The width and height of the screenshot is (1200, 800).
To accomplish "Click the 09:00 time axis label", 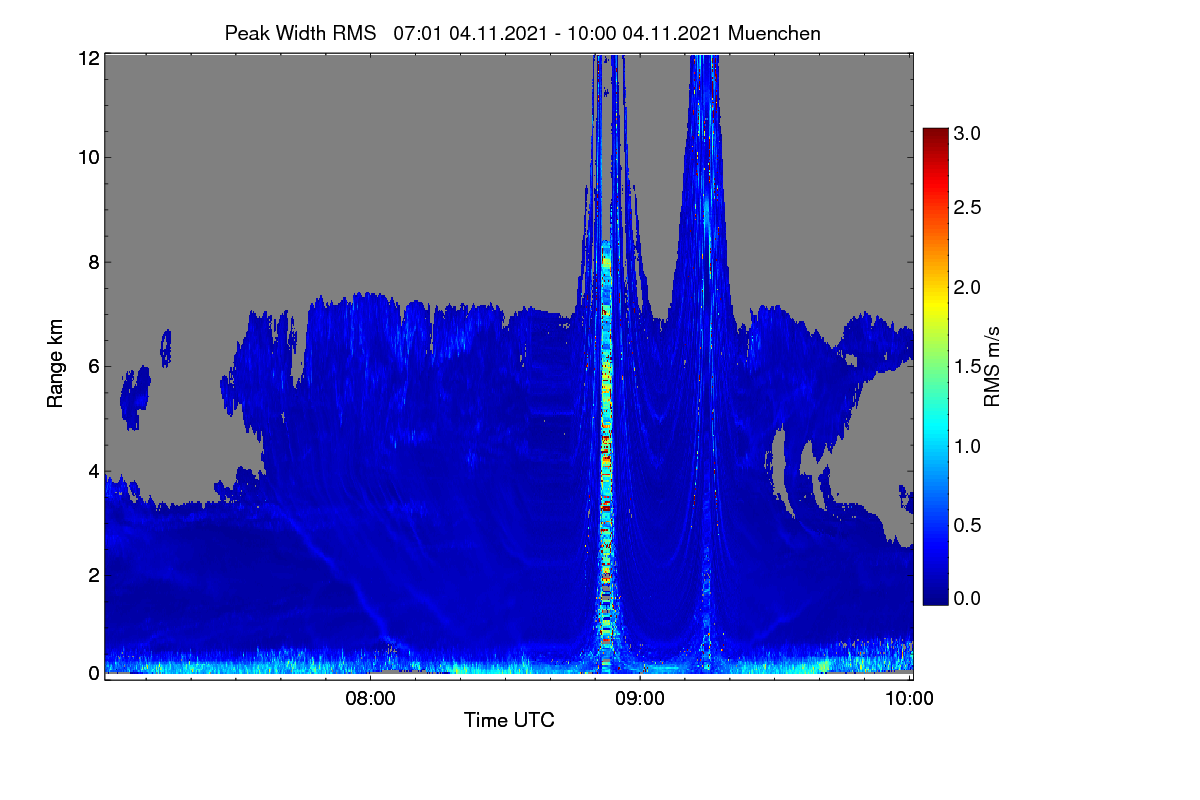I will pos(640,698).
